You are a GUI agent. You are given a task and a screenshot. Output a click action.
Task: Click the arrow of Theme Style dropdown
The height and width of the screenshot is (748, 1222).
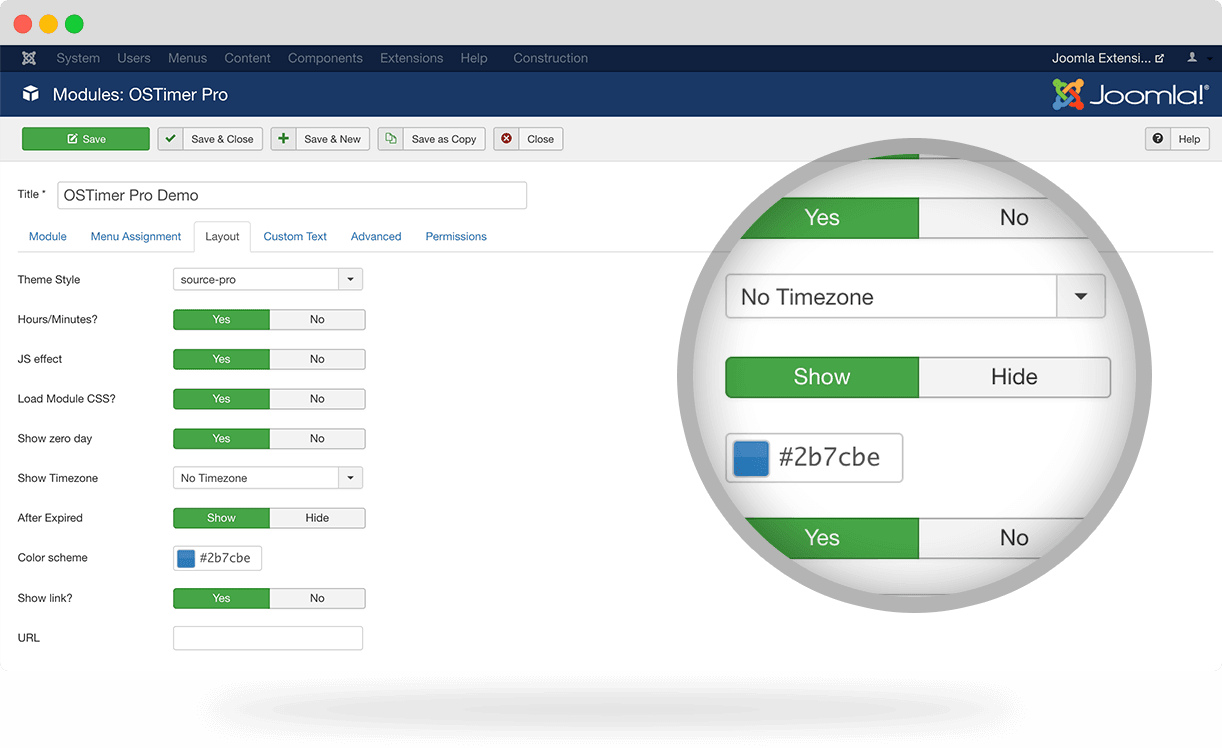click(350, 279)
